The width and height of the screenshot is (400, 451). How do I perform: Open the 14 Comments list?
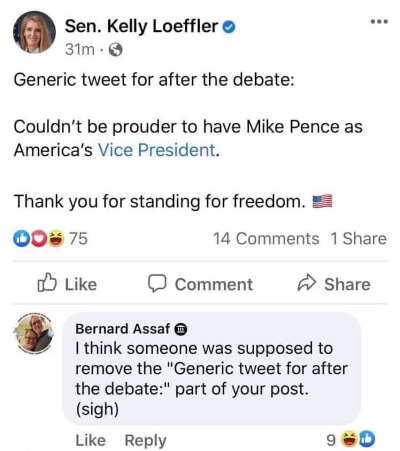coord(266,239)
